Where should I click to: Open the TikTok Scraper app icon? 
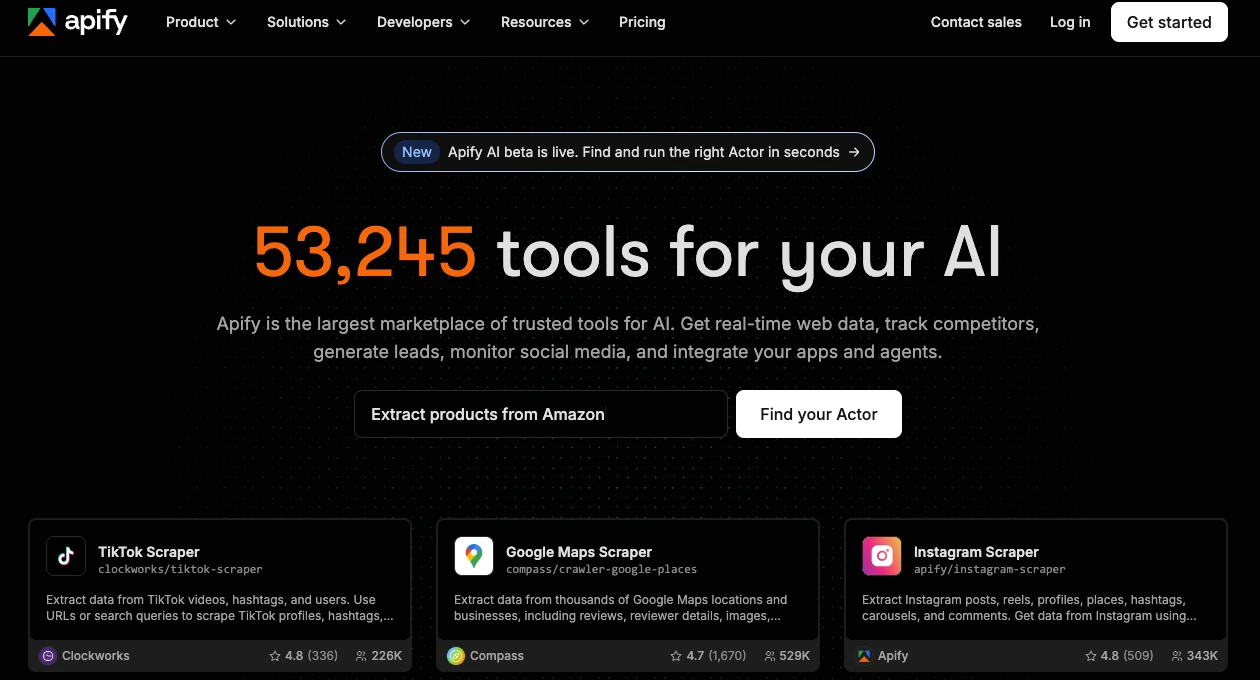[x=66, y=556]
